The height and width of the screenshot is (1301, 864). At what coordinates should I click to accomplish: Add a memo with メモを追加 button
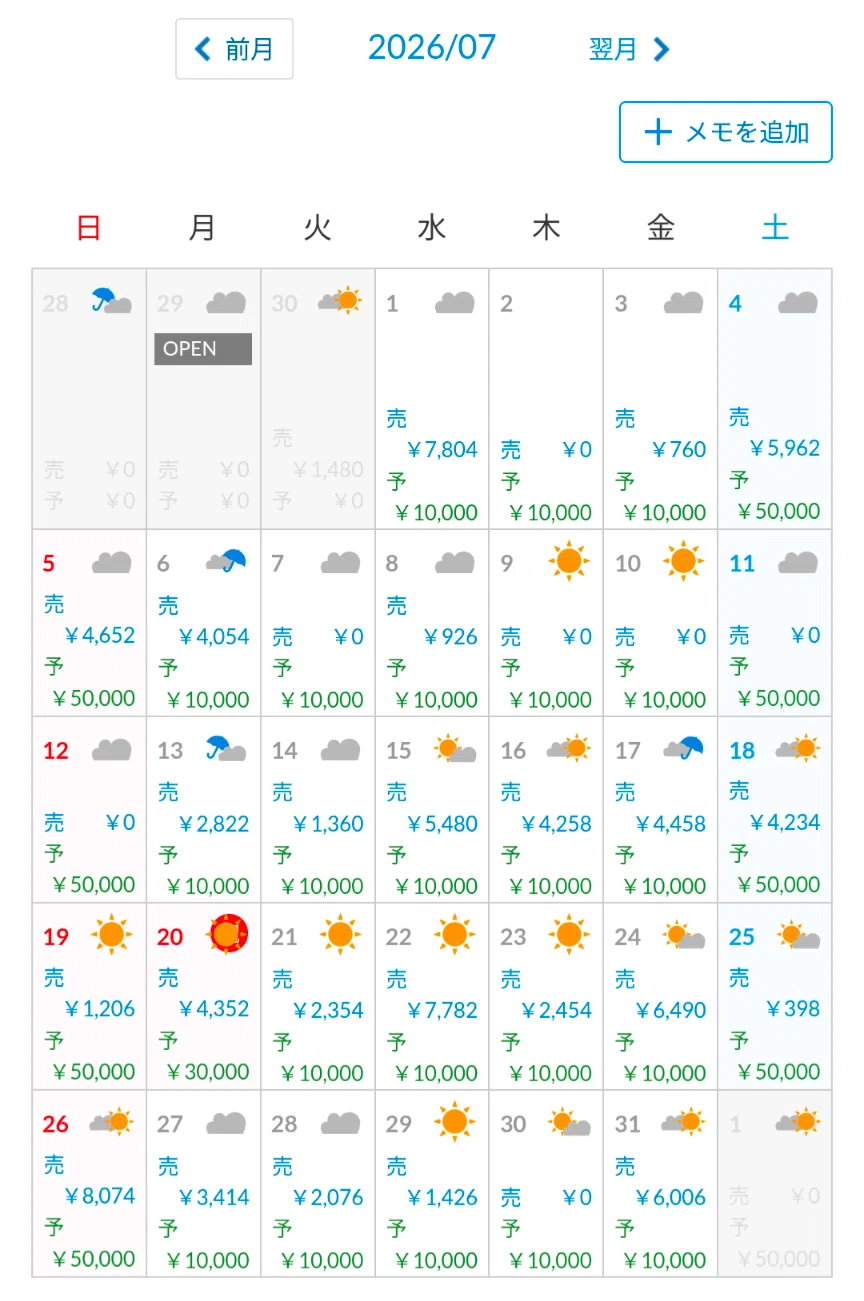(726, 132)
